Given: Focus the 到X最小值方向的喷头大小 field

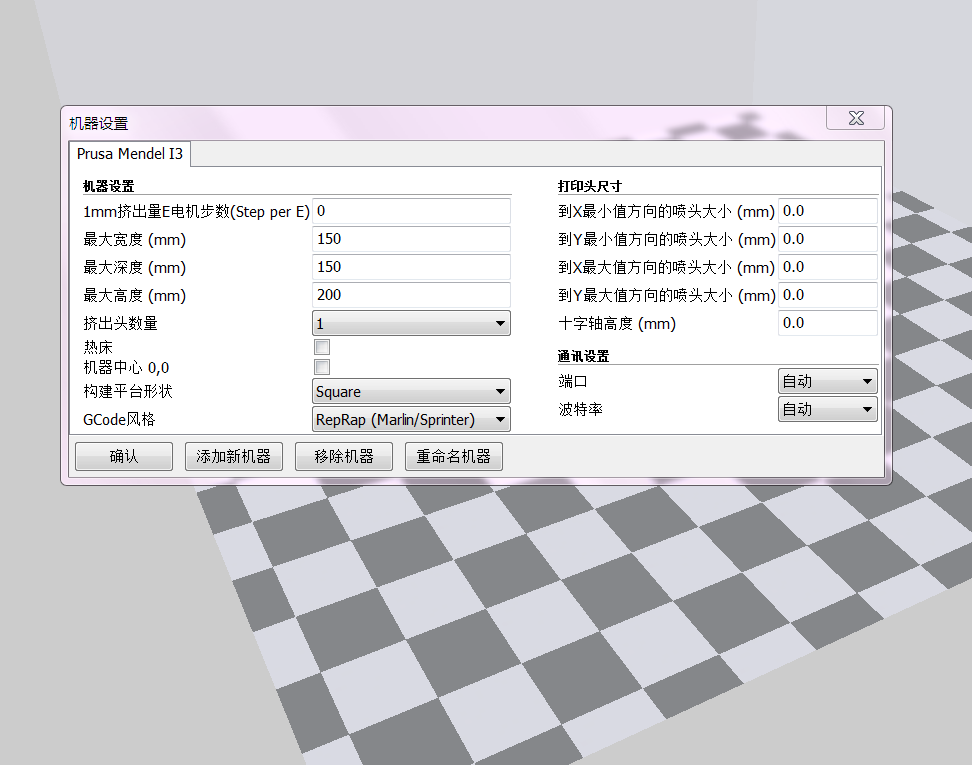Looking at the screenshot, I should click(x=827, y=211).
